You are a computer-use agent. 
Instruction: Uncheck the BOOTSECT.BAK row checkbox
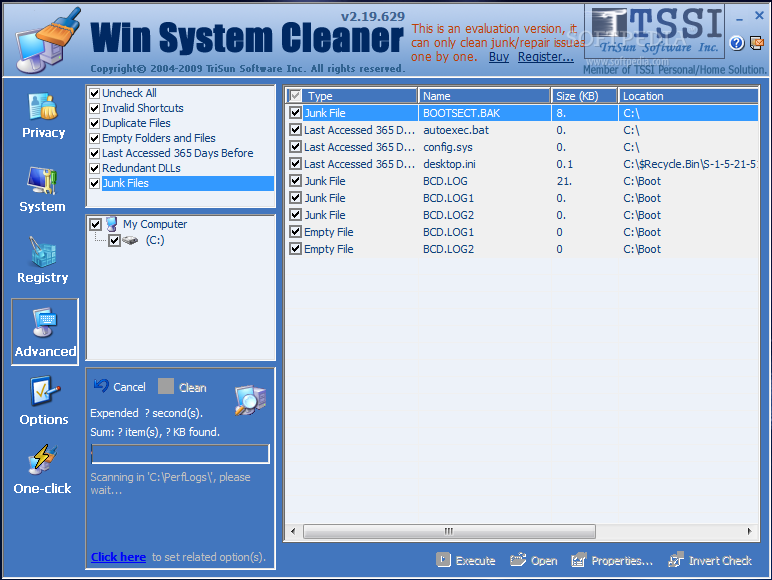click(295, 113)
